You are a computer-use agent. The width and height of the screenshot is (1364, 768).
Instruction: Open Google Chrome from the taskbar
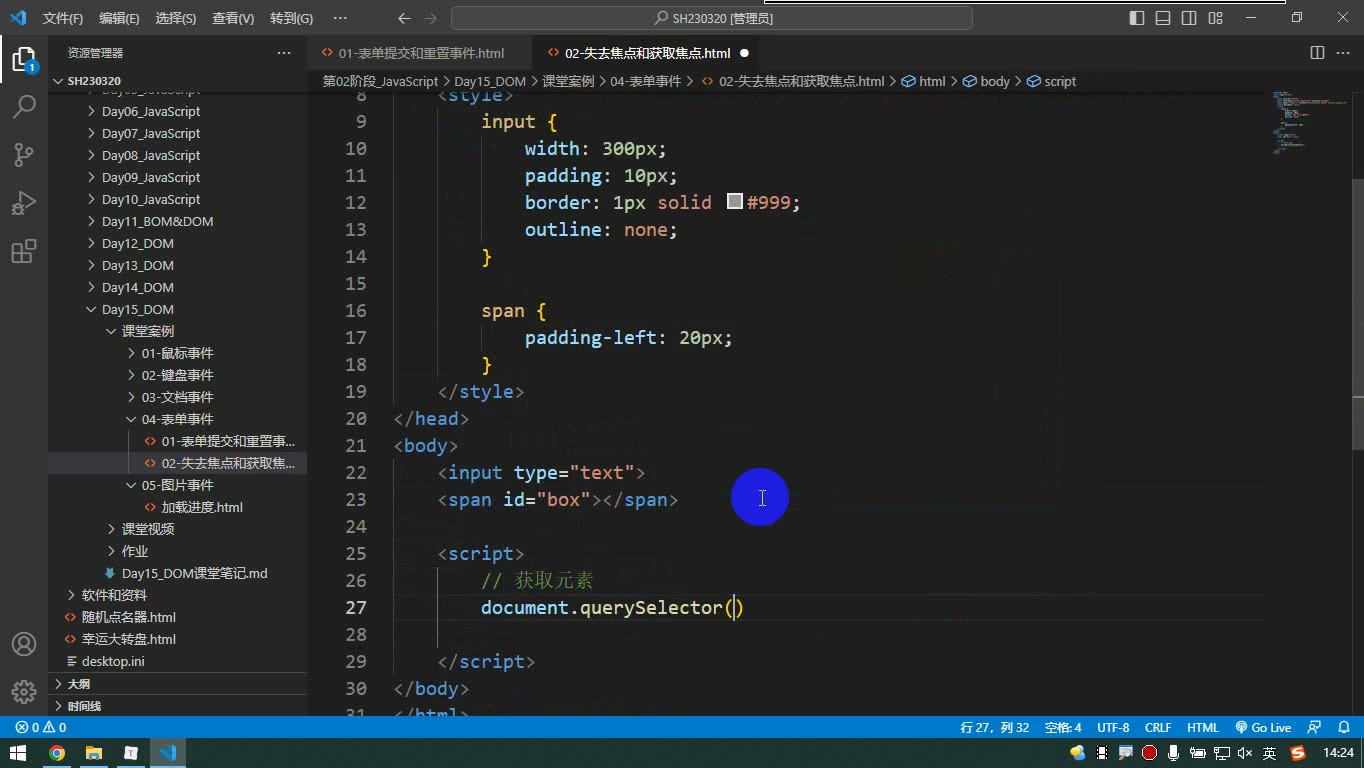point(57,753)
